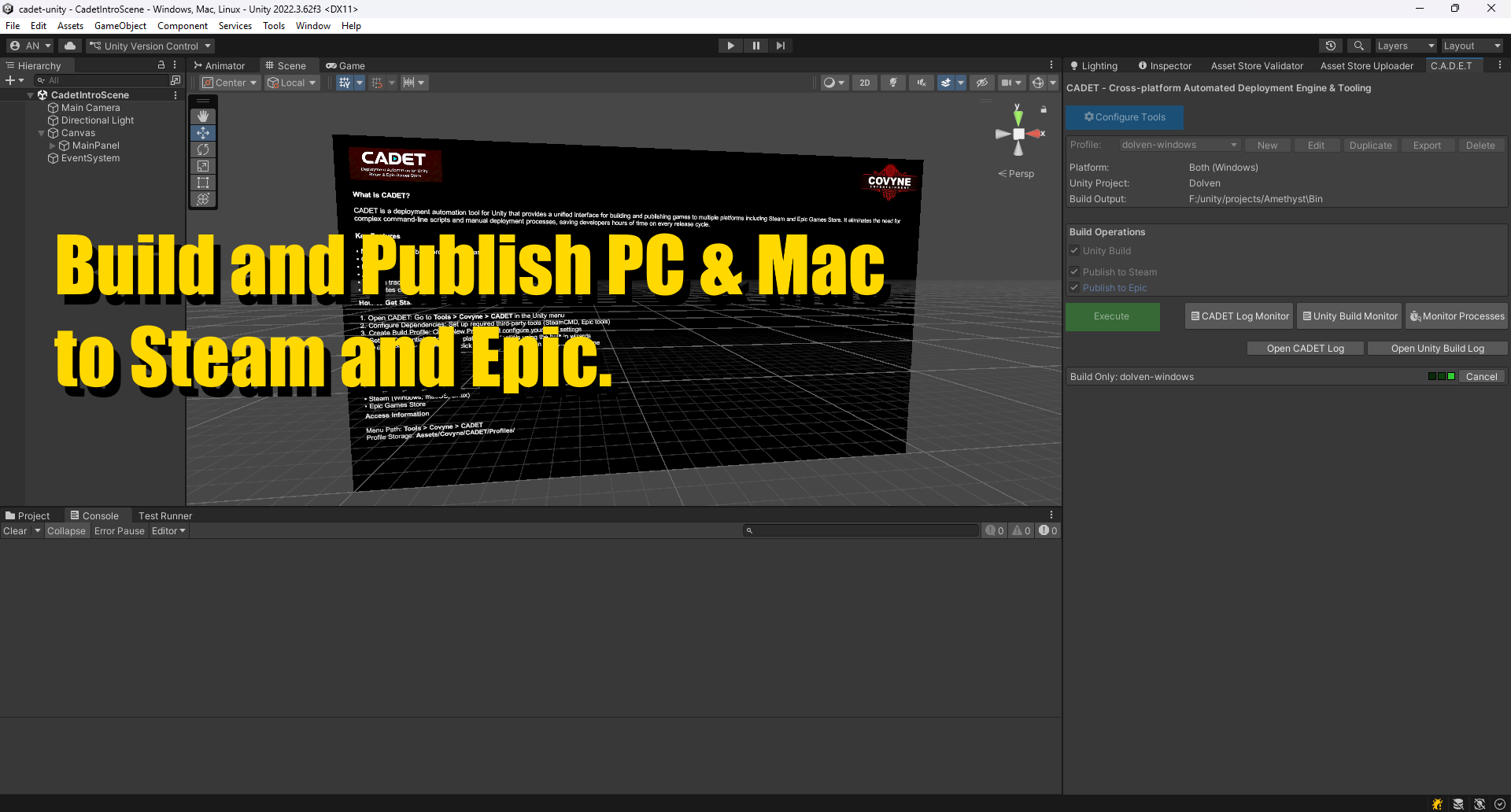Screen dimensions: 1511x812
Task: Open the Unity Version Control dropdown
Action: point(150,46)
